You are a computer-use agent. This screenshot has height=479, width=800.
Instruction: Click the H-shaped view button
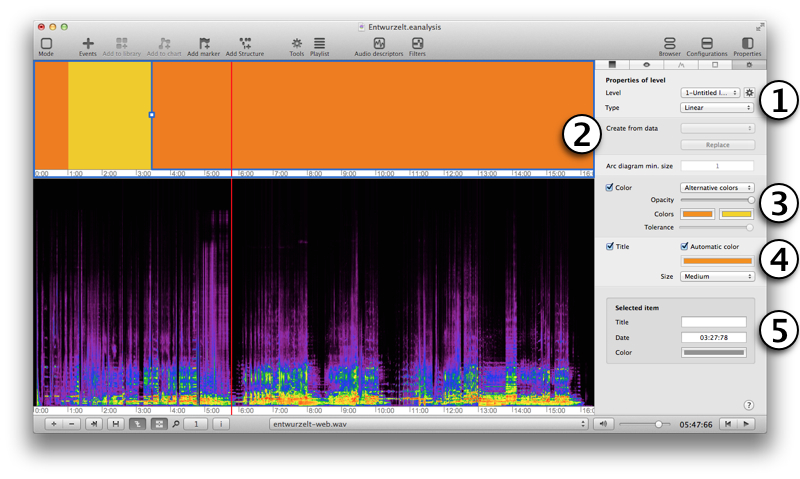pyautogui.click(x=116, y=424)
